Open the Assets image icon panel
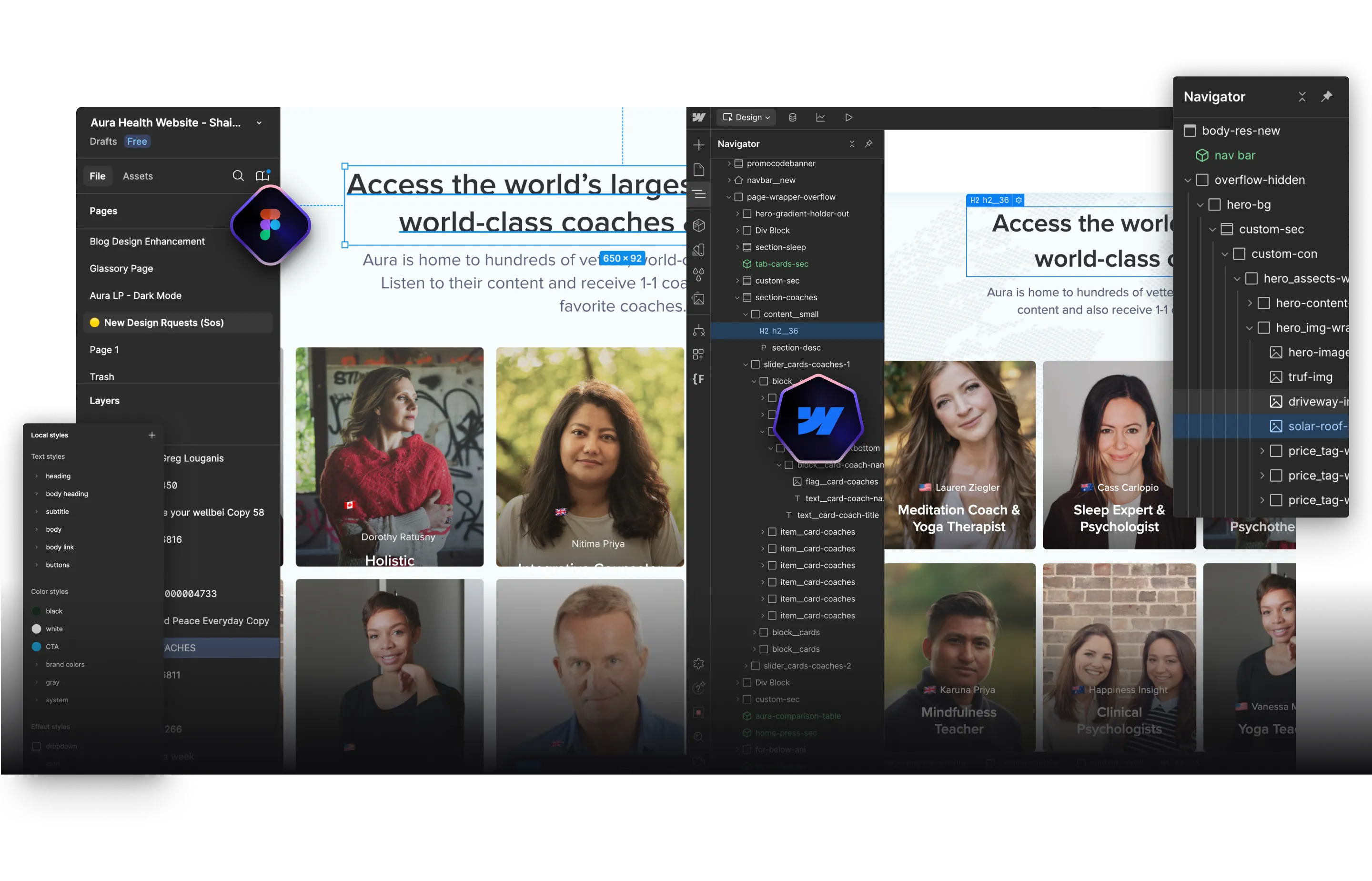This screenshot has height=881, width=1372. 698,299
